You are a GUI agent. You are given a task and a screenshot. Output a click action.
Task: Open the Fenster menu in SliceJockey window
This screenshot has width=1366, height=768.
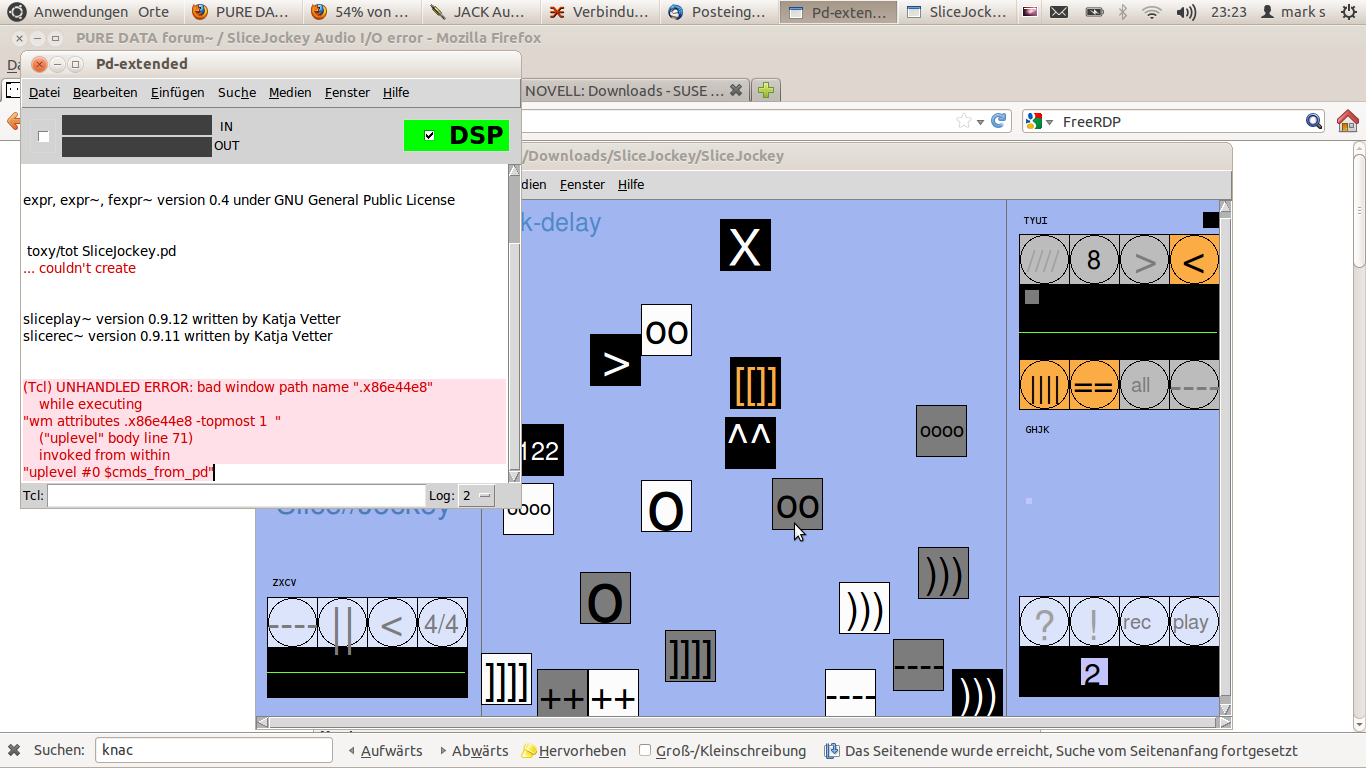(582, 184)
